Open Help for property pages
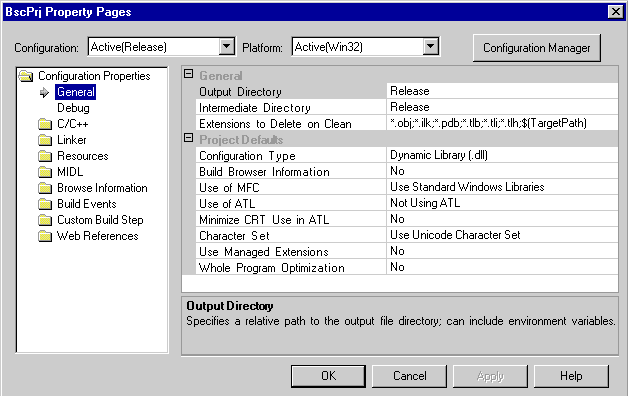This screenshot has width=628, height=396. click(571, 376)
